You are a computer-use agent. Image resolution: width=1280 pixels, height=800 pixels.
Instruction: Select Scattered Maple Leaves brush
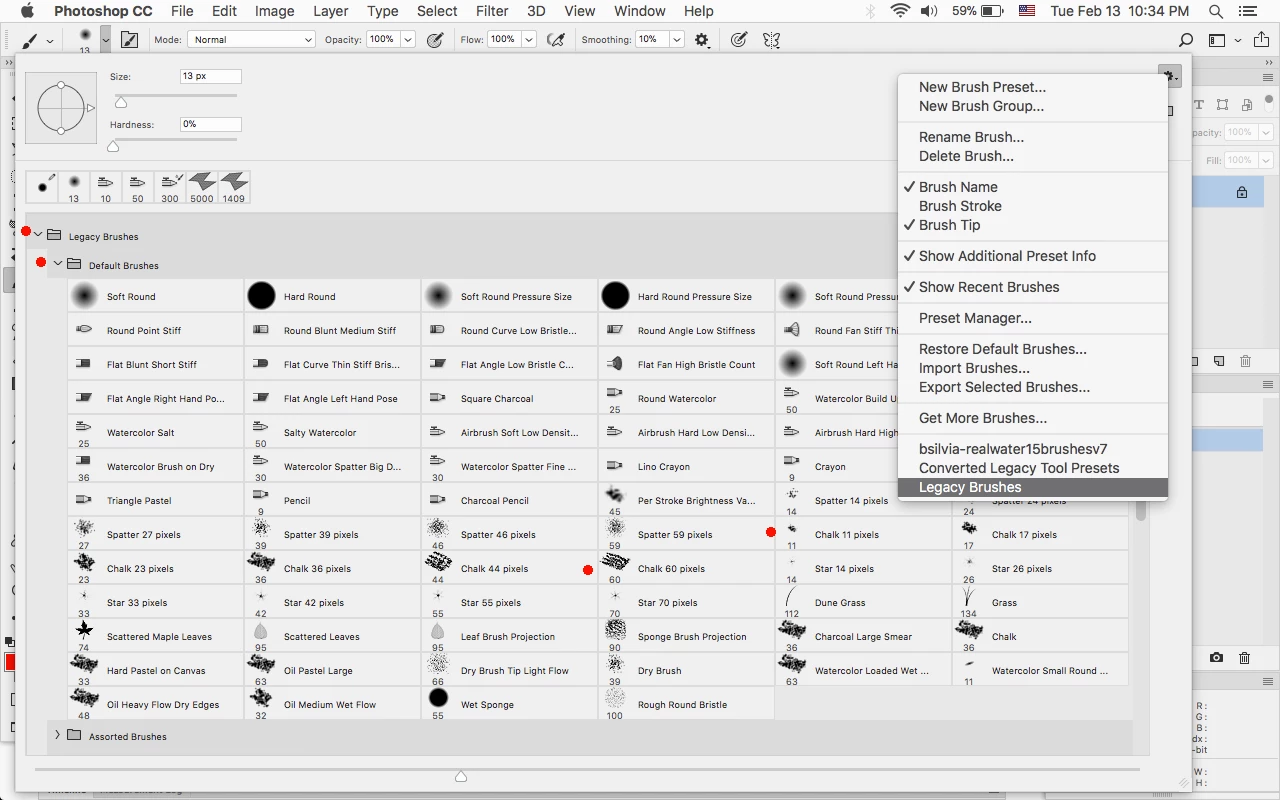point(155,636)
